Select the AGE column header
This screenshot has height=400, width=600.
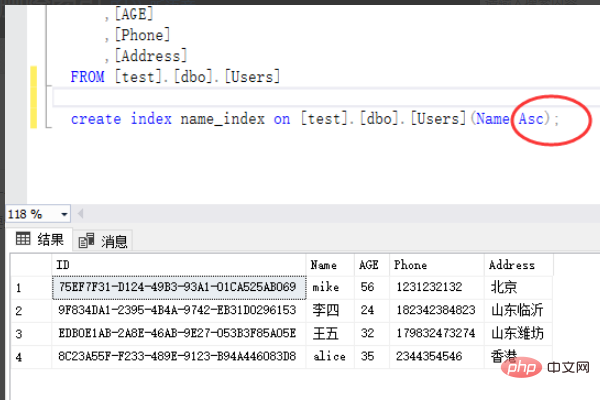[x=372, y=265]
